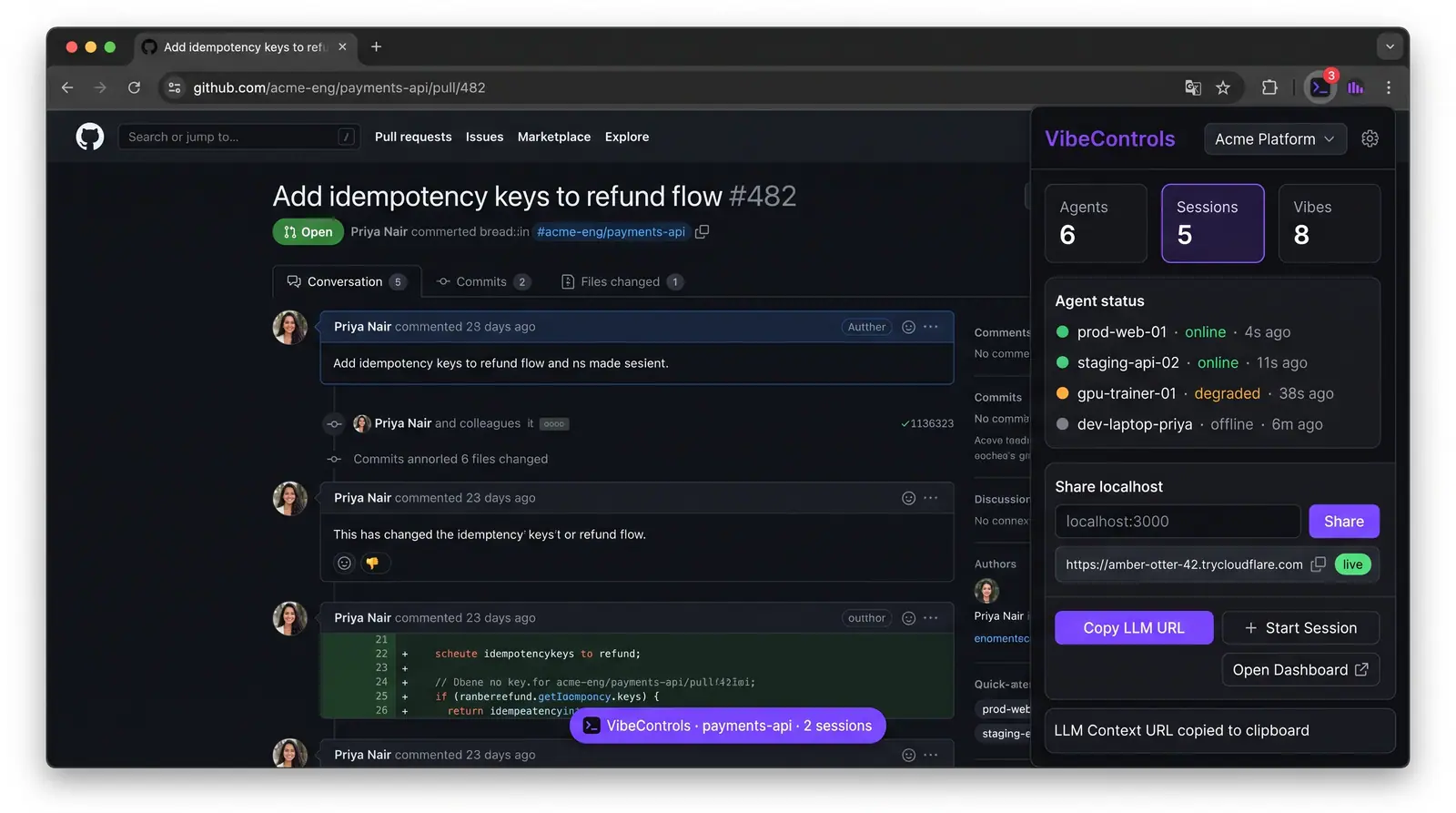Click the live status badge
The width and height of the screenshot is (1456, 813).
tap(1353, 564)
